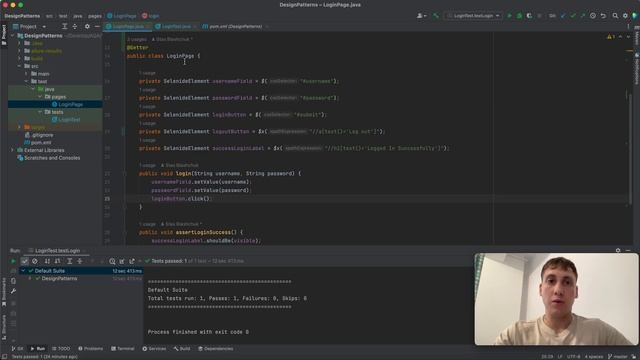Collapse the DesignPatterns project root node
The height and width of the screenshot is (360, 640).
point(13,36)
